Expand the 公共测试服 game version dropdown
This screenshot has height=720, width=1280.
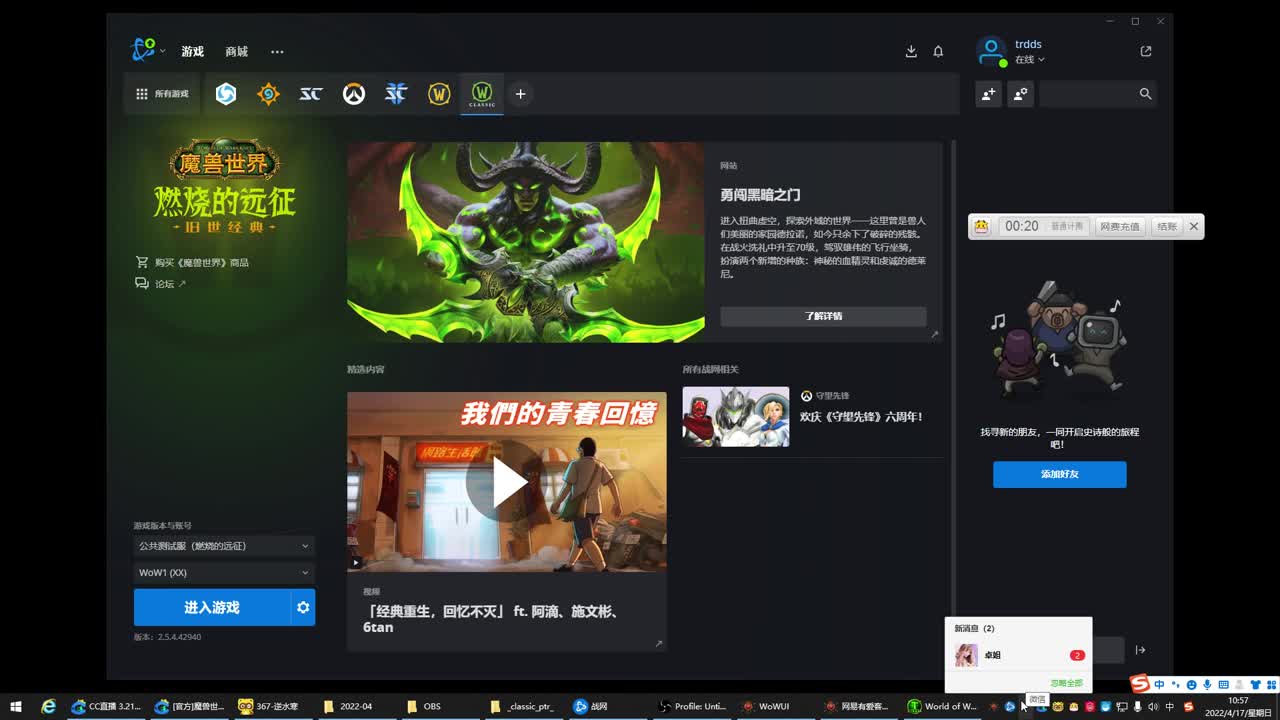pos(224,546)
